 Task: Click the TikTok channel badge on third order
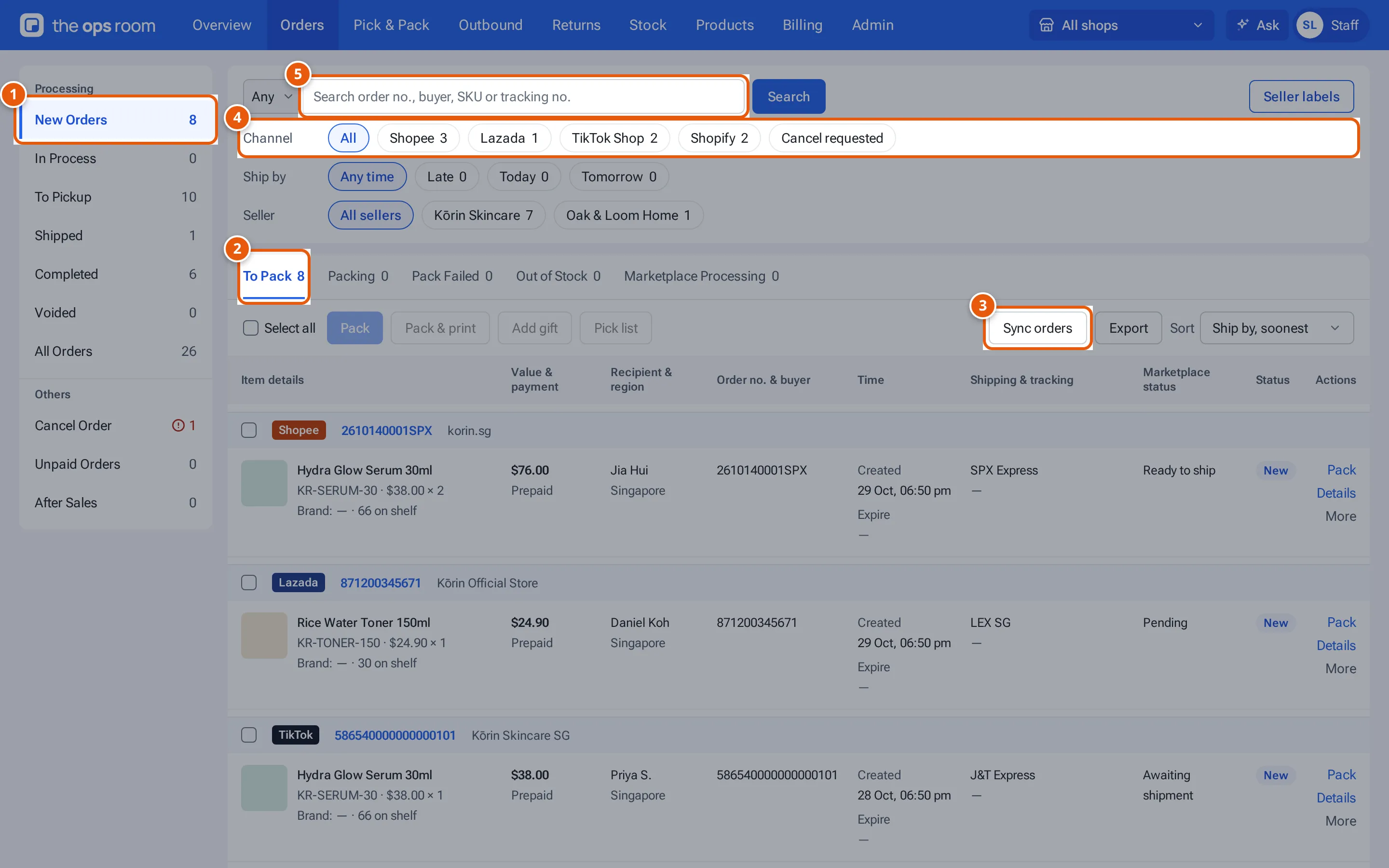295,735
